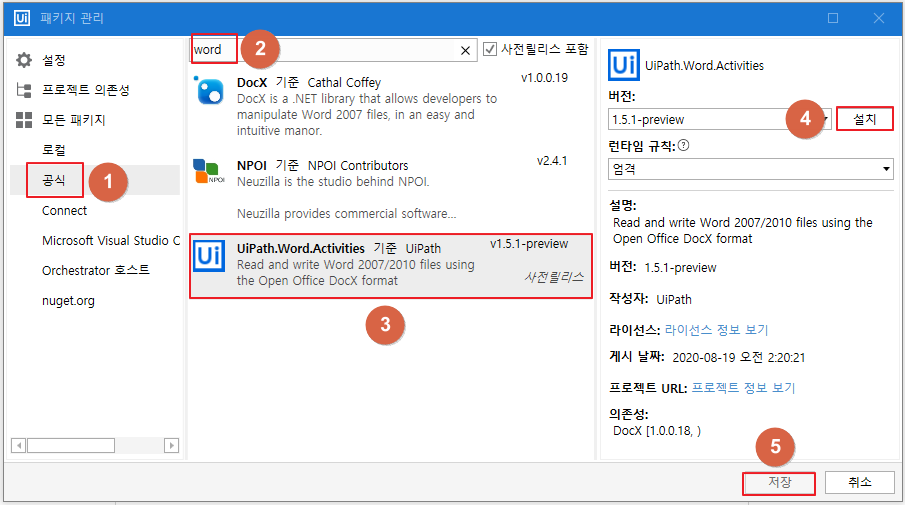Click the NPOI Contributors author text
This screenshot has height=505, width=905.
[358, 166]
